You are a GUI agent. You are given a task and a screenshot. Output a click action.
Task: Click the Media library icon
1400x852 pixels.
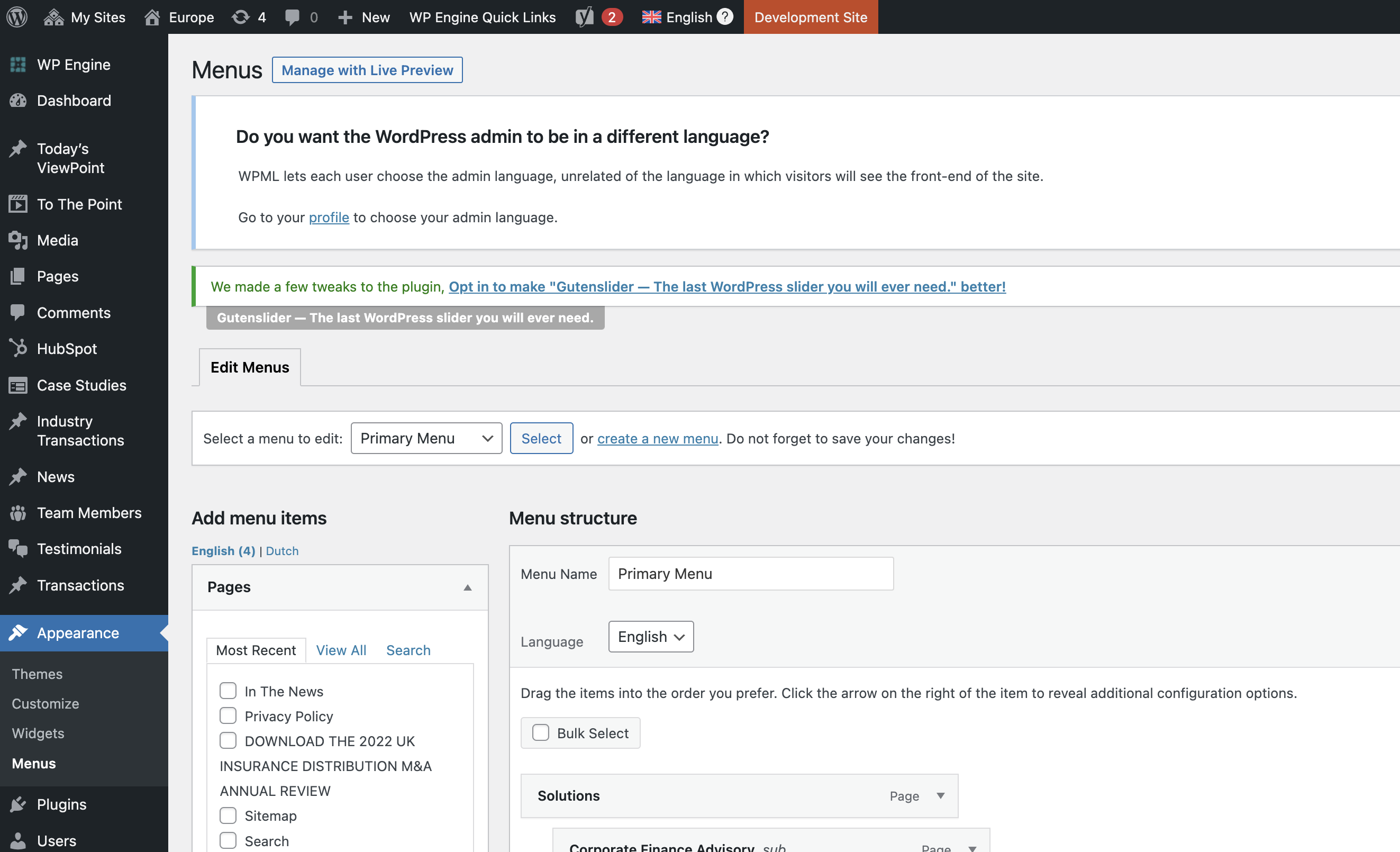click(x=17, y=240)
